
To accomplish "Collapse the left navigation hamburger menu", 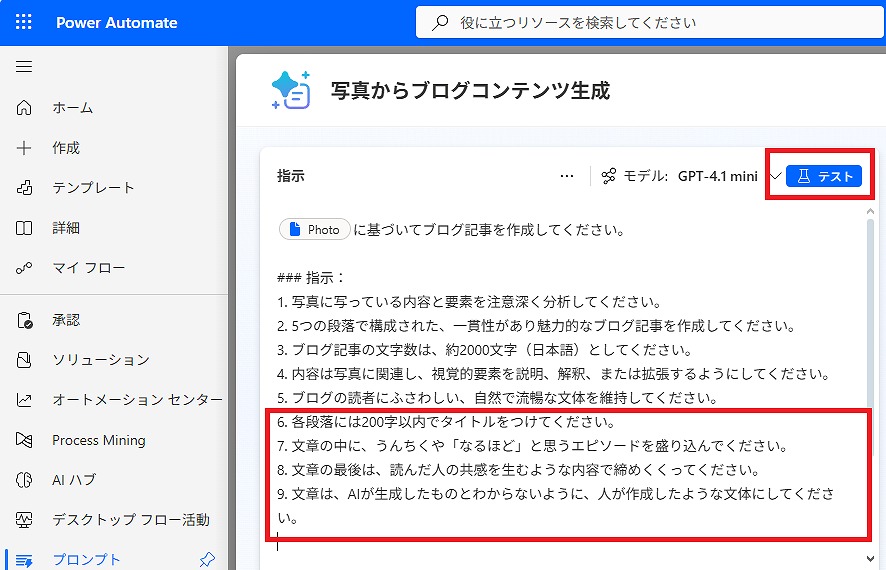I will coord(24,67).
